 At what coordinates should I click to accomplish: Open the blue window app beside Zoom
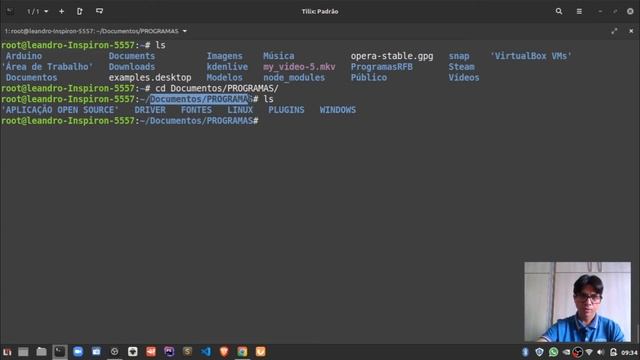pos(96,352)
